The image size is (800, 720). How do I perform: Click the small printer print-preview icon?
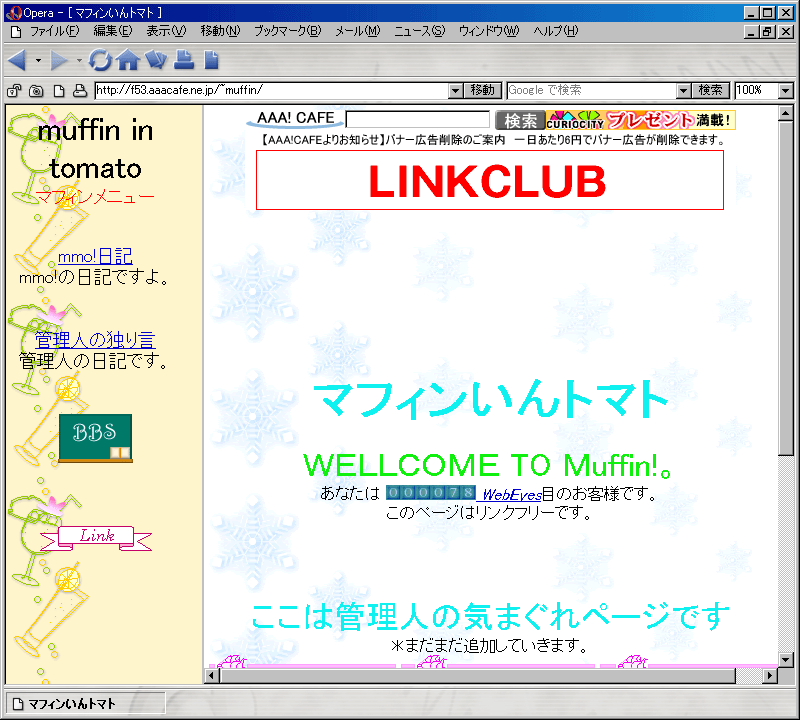point(80,91)
